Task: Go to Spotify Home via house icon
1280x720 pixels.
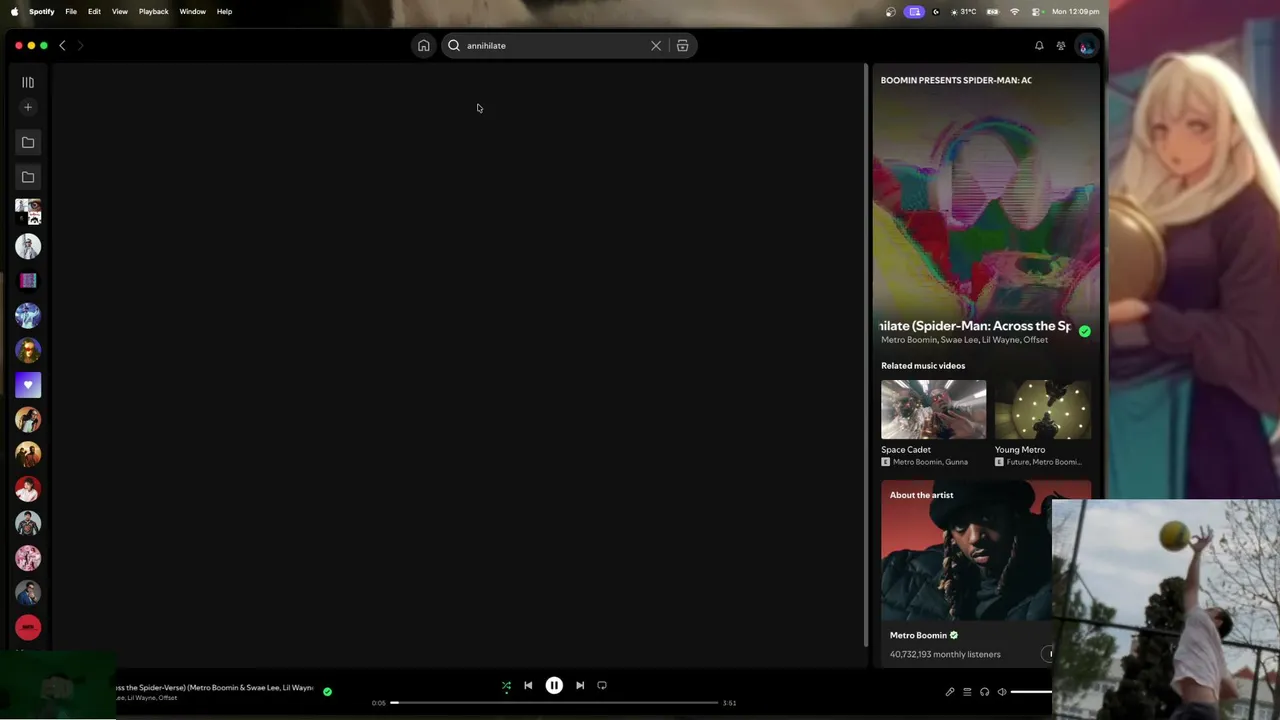Action: (x=424, y=45)
